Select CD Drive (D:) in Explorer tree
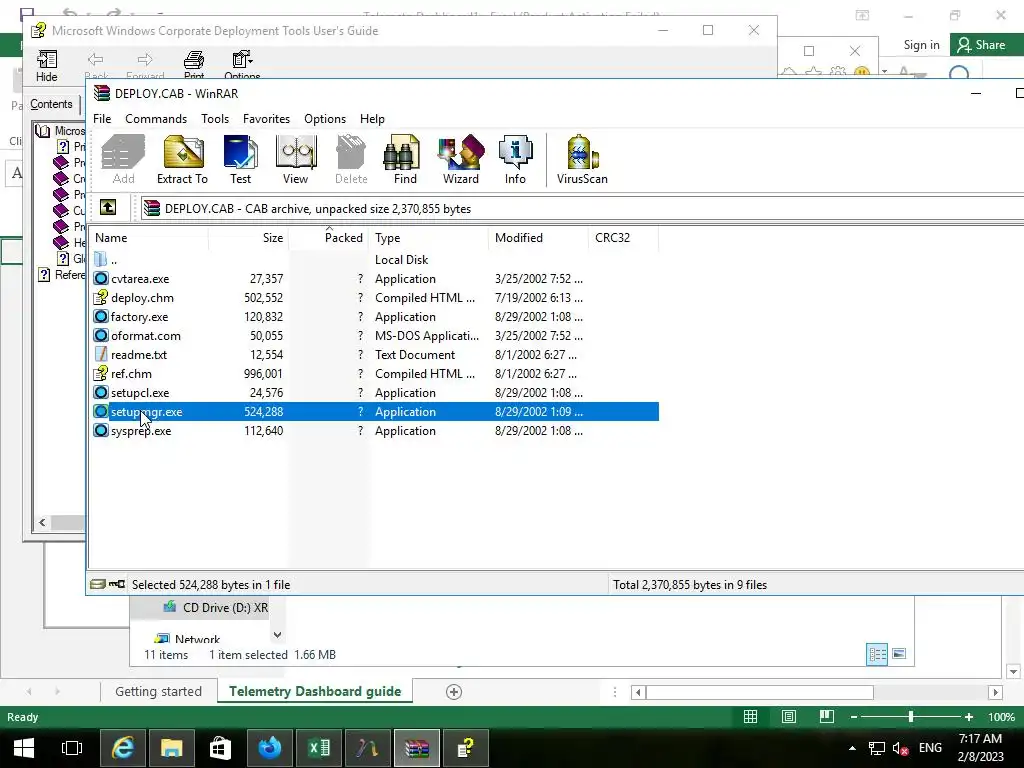The image size is (1024, 768). click(225, 607)
